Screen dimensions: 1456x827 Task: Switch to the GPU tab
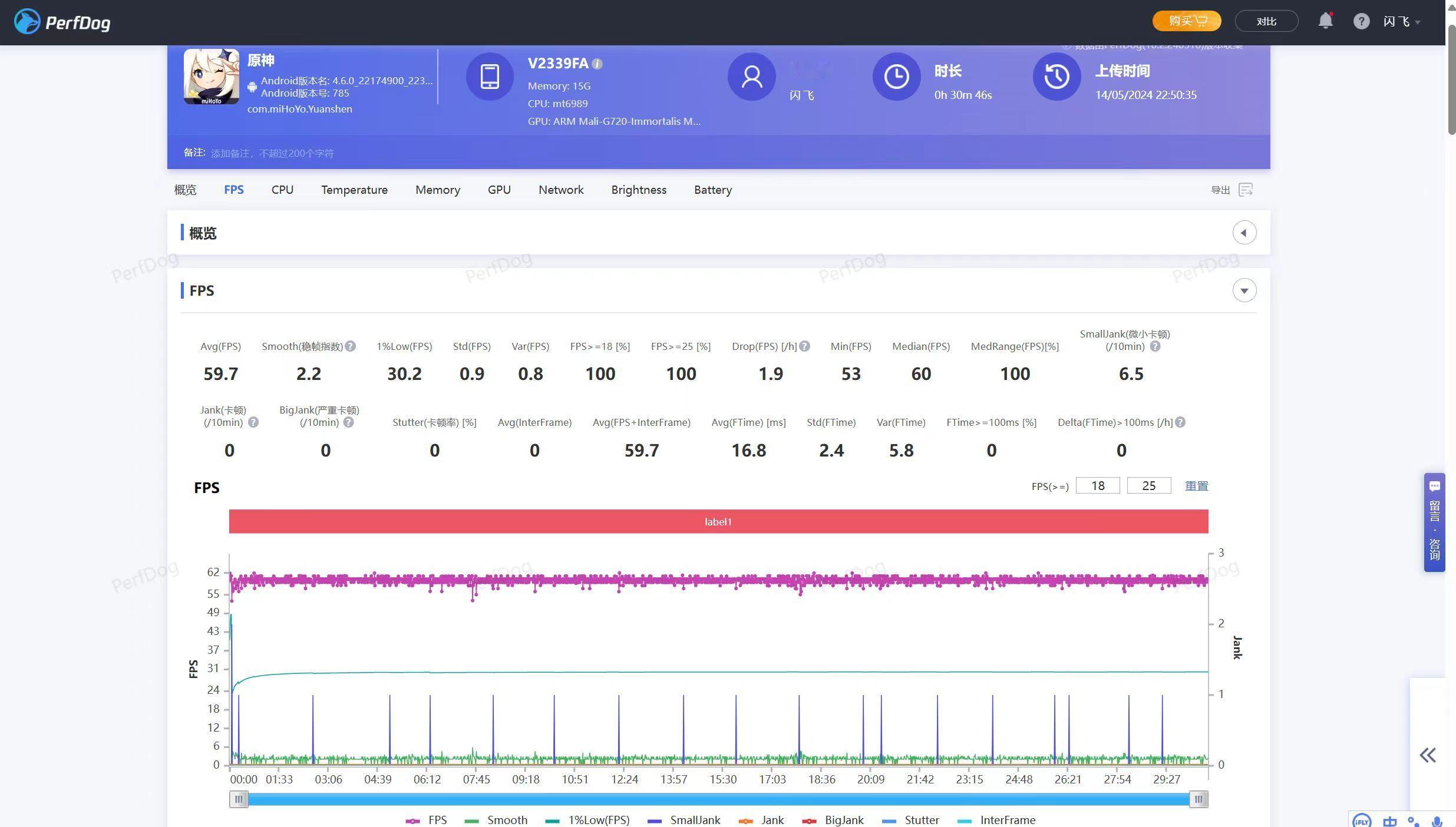[499, 190]
